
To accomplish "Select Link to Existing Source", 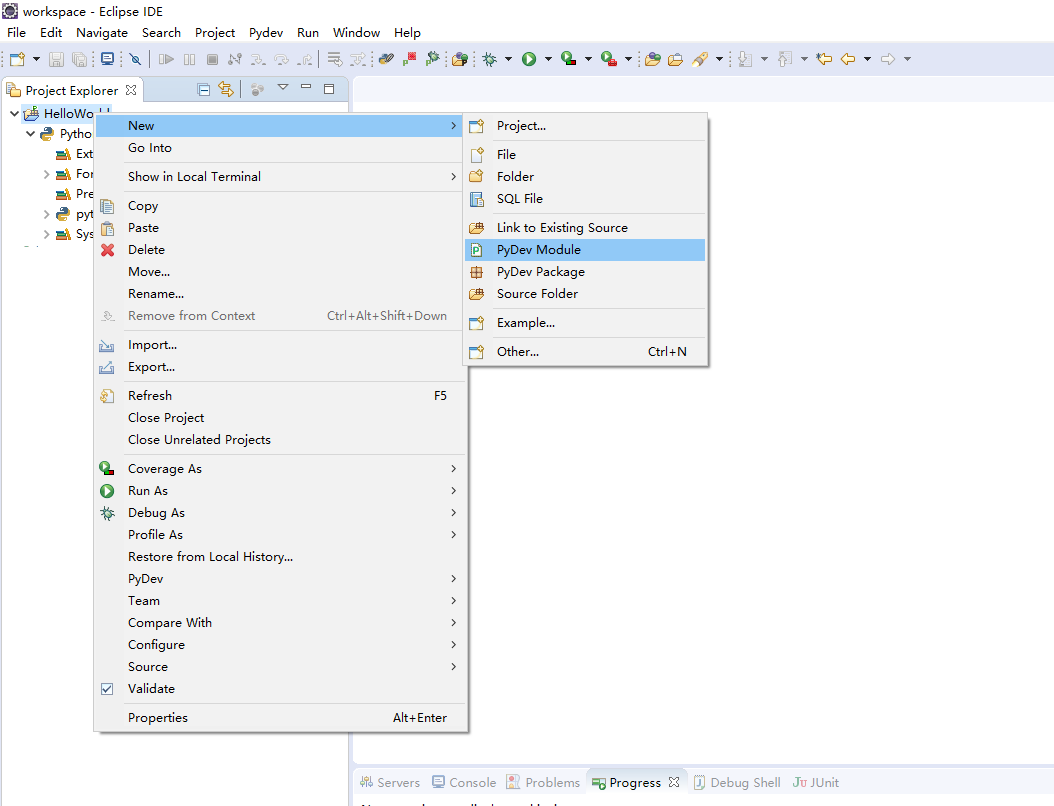I will [585, 228].
